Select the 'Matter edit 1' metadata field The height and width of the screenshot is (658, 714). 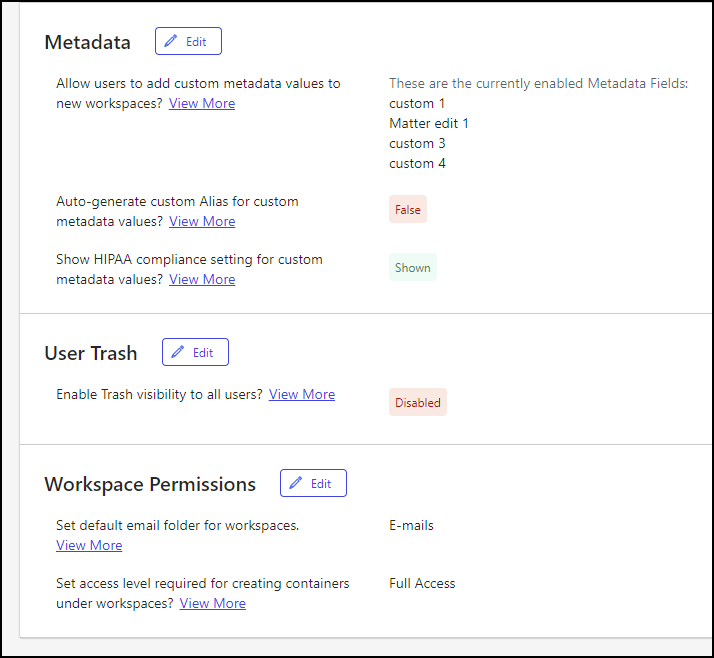tap(429, 123)
